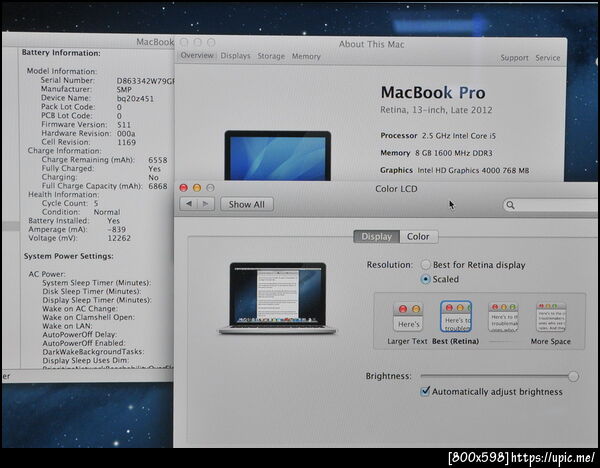Open Overview tab in About This Mac

tap(197, 55)
